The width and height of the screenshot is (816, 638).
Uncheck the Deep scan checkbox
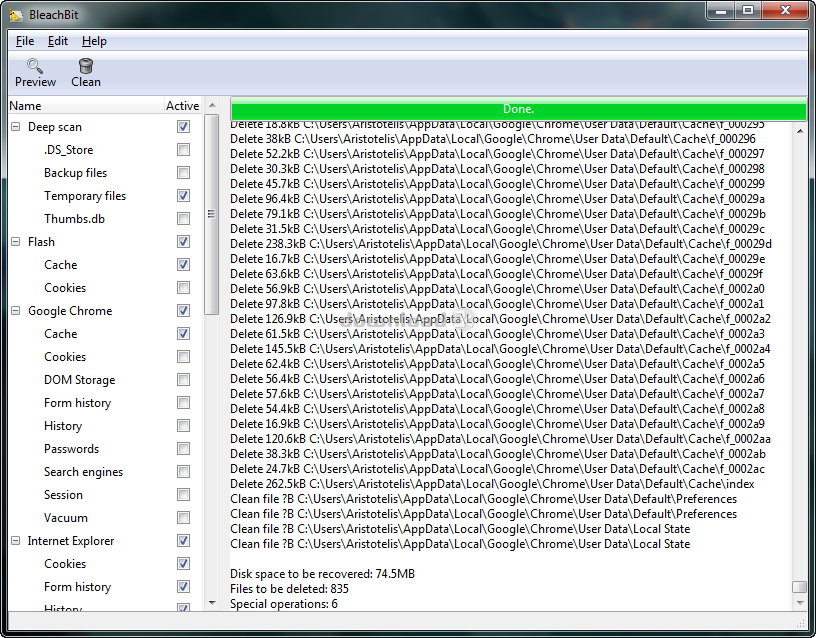tap(183, 126)
